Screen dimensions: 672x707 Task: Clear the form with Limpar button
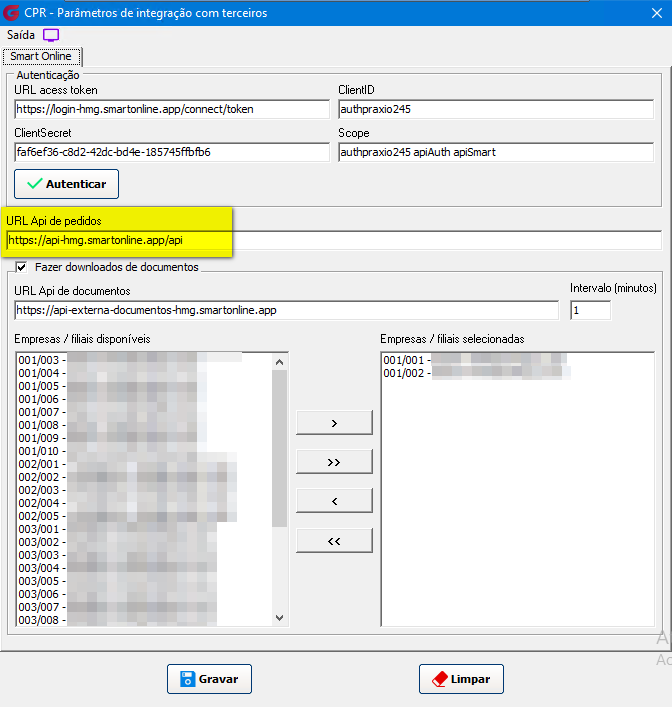click(x=461, y=679)
